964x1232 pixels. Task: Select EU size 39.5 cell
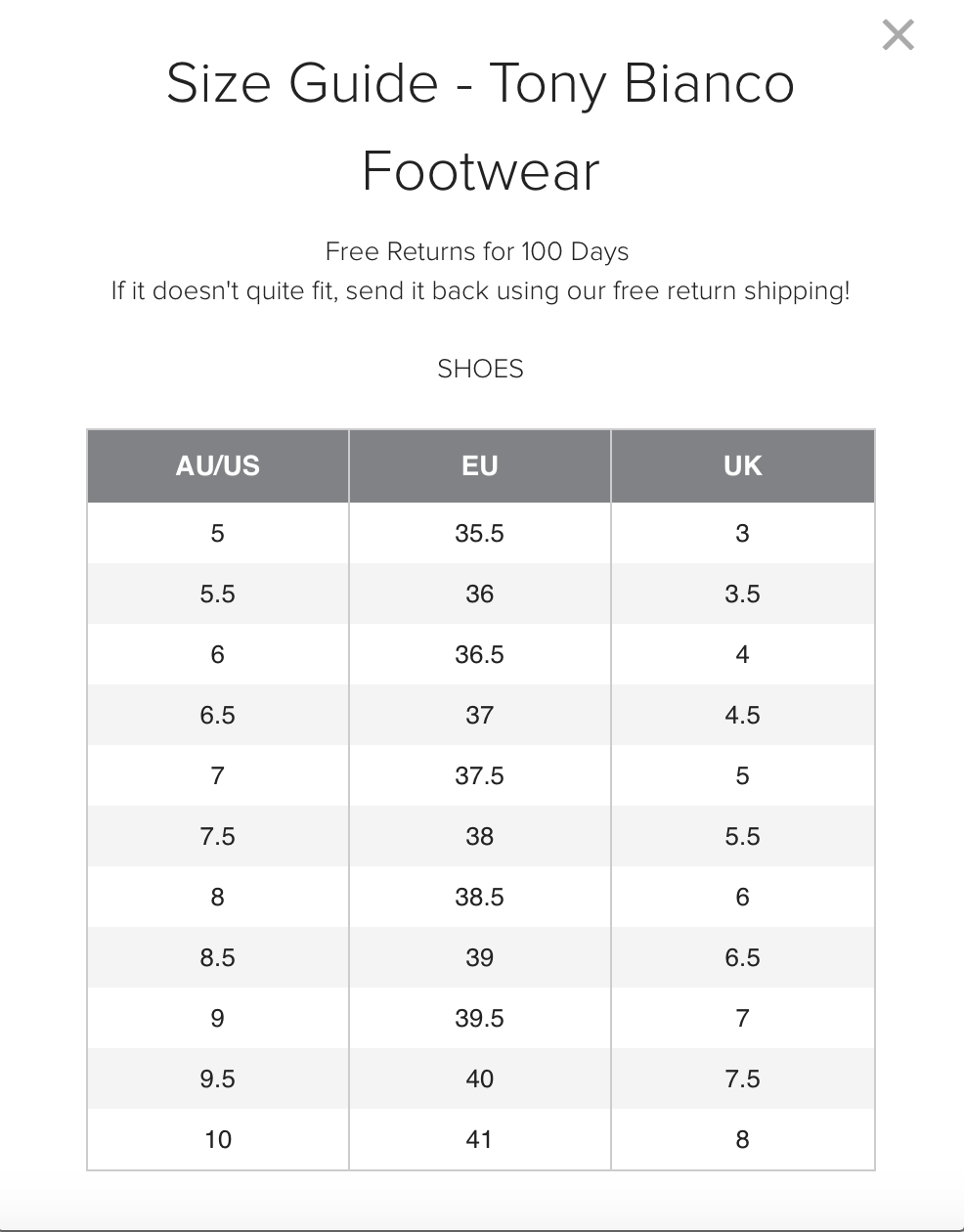coord(480,1018)
